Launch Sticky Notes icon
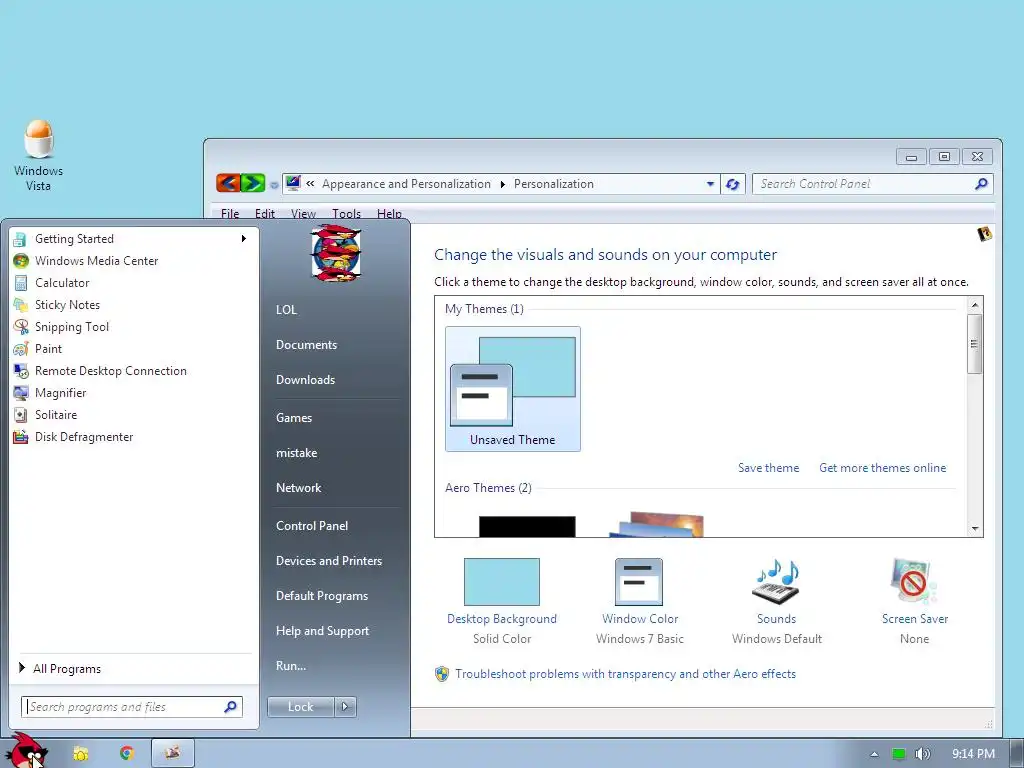1024x768 pixels. click(x=21, y=305)
